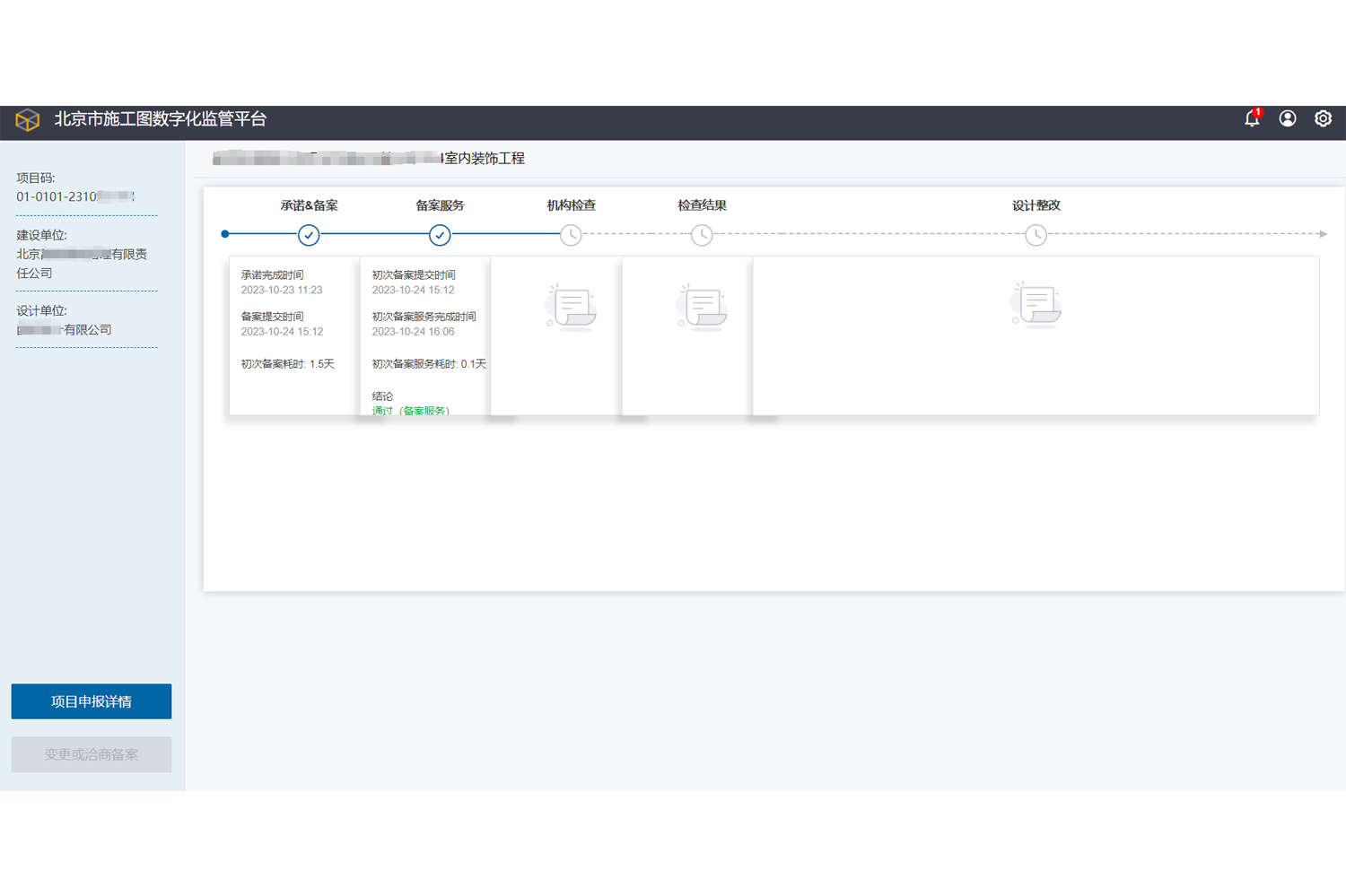The image size is (1346, 896).
Task: Select the 设计整改 stage label
Action: click(1036, 205)
